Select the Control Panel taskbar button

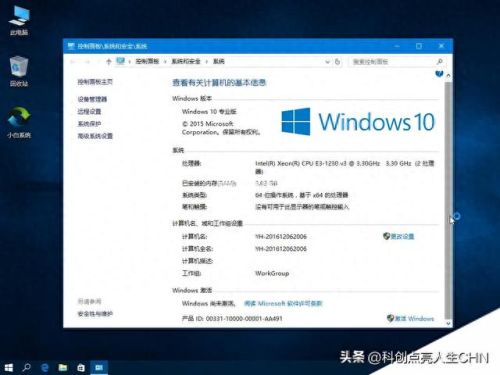coord(99,367)
